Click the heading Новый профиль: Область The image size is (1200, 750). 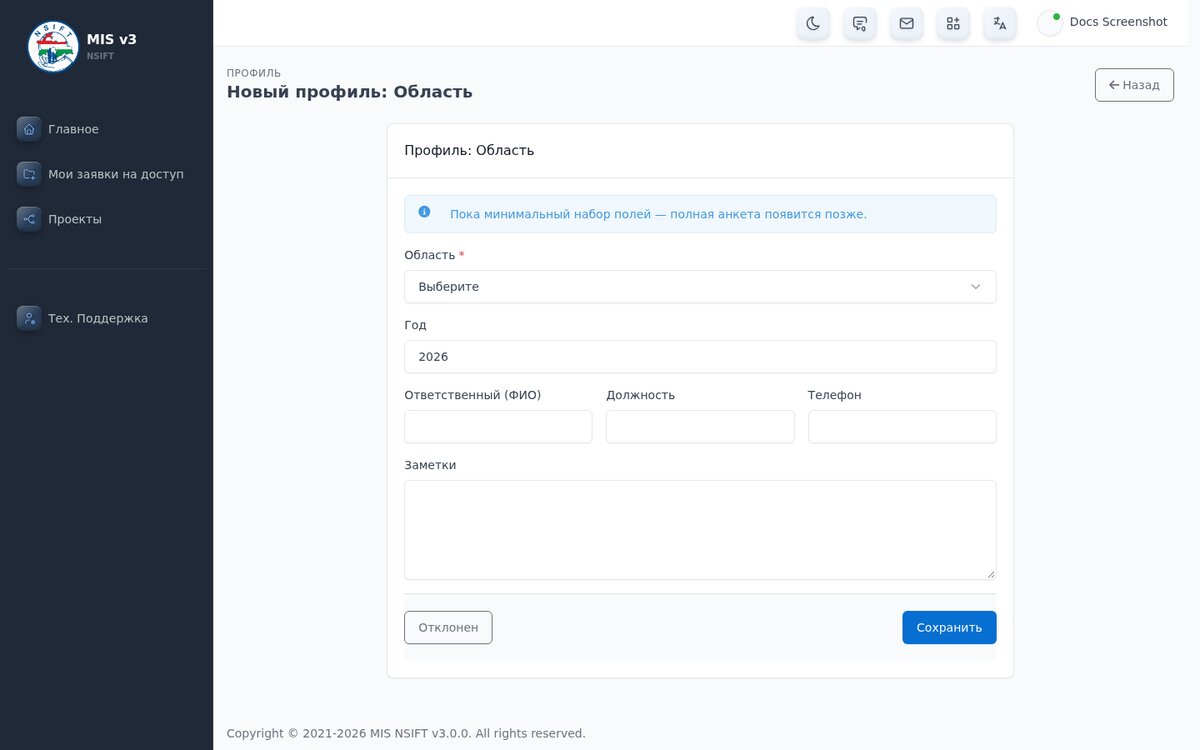(350, 92)
